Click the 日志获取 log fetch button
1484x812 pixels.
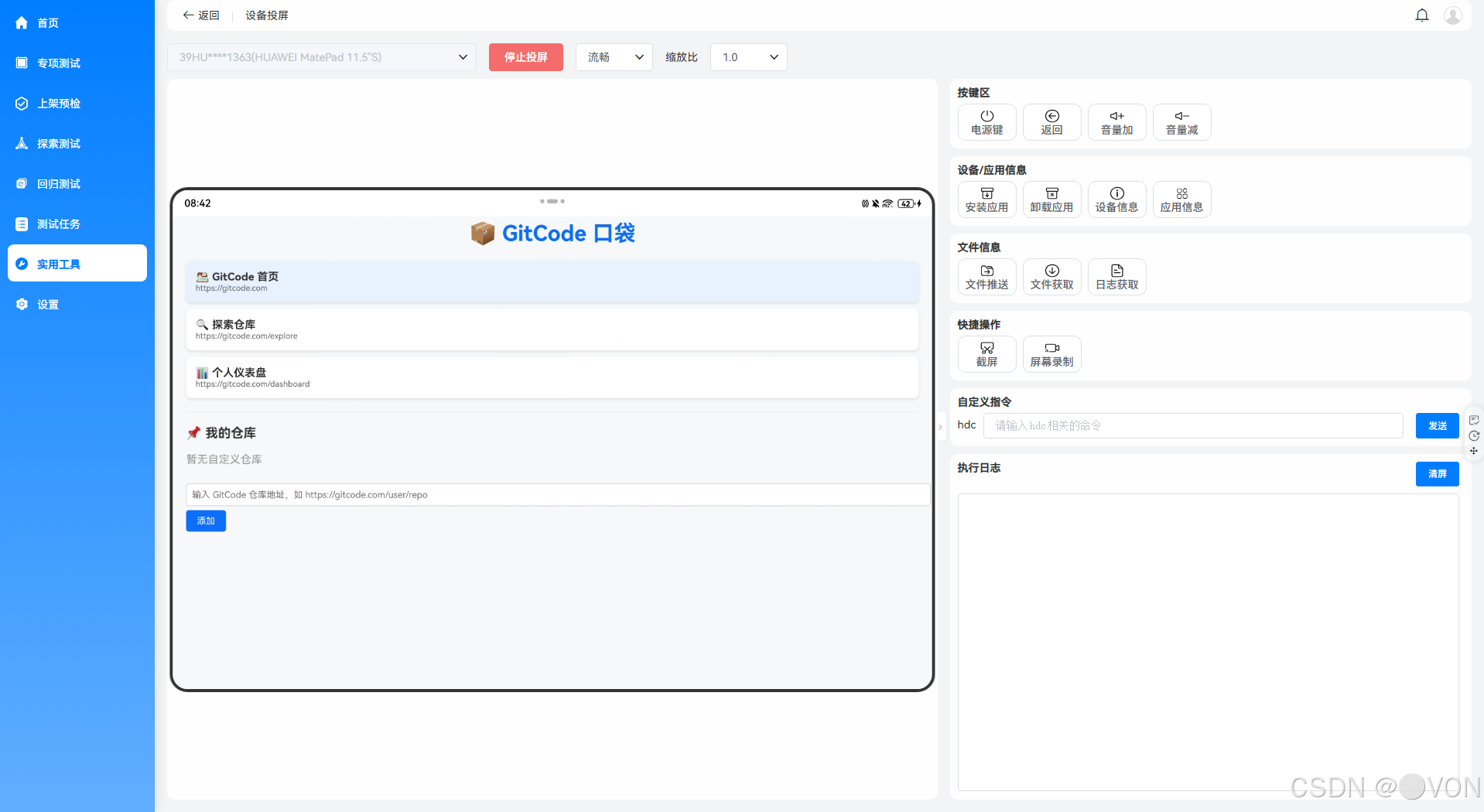[1117, 277]
